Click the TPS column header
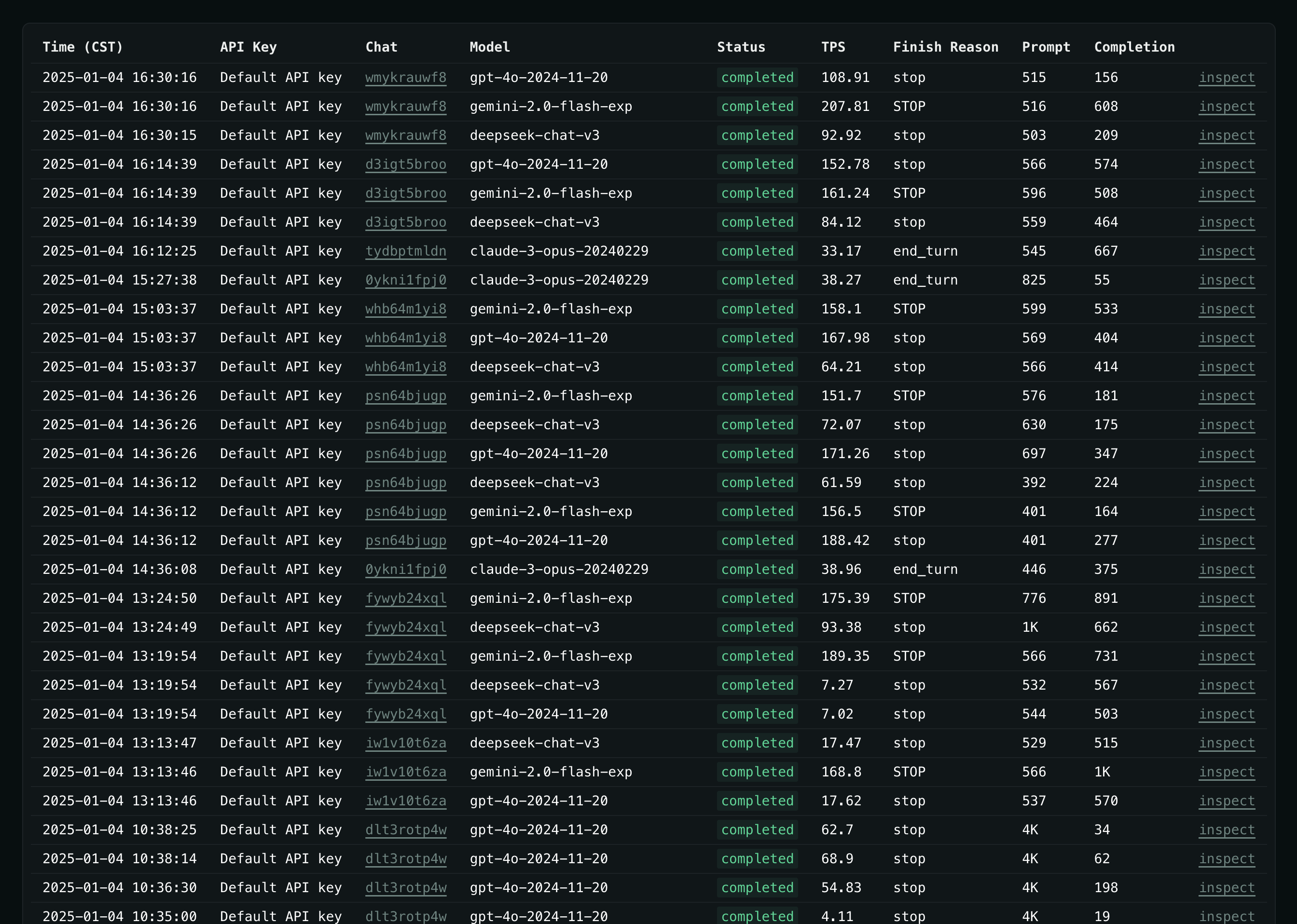Viewport: 1297px width, 924px height. point(833,47)
